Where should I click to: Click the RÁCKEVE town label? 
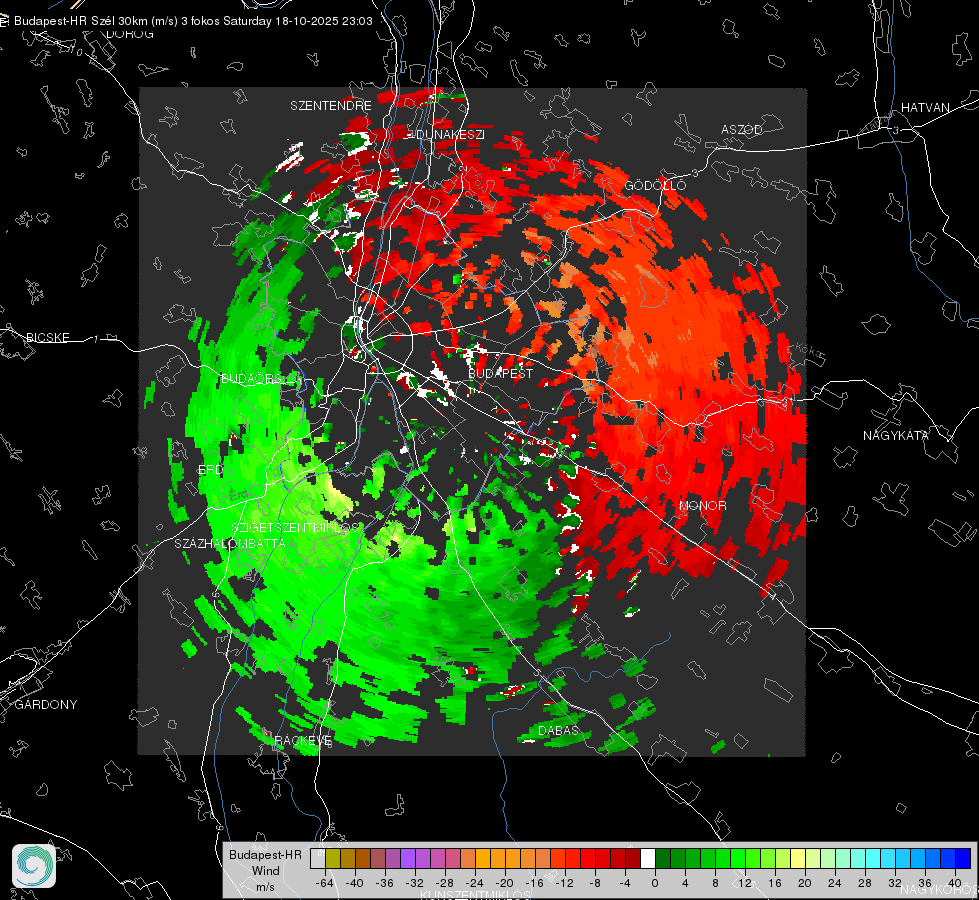pos(303,740)
